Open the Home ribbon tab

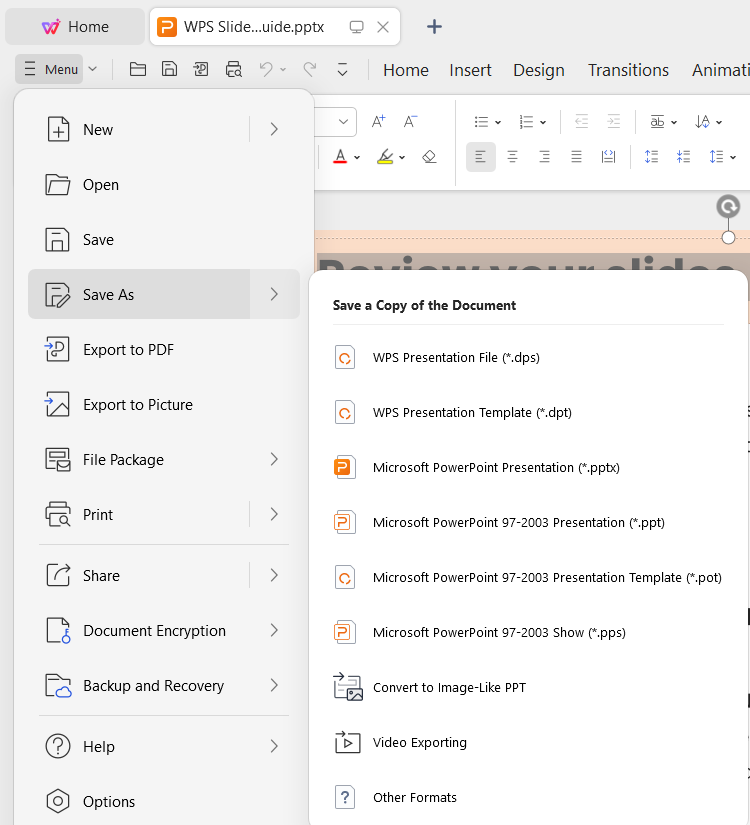[406, 70]
